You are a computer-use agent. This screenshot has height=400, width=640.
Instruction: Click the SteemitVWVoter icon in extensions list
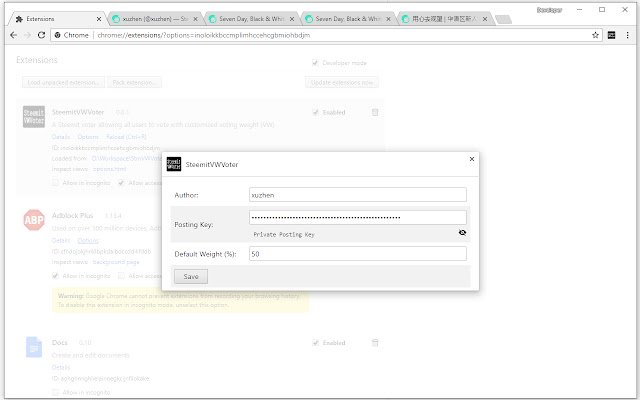(x=34, y=116)
